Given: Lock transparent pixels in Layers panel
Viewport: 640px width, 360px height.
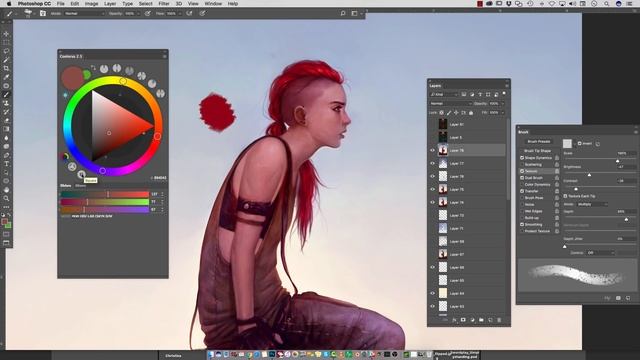Looking at the screenshot, I should coord(442,113).
